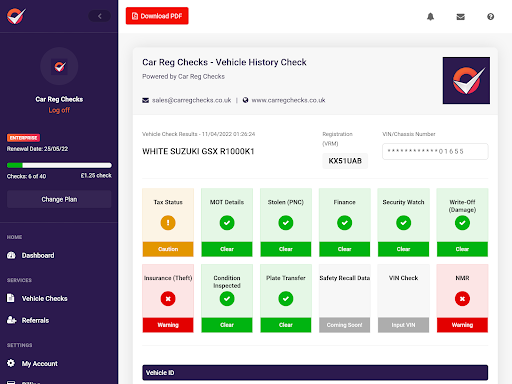The width and height of the screenshot is (512, 384).
Task: Collapse the sidebar with the back chevron
Action: click(x=99, y=16)
